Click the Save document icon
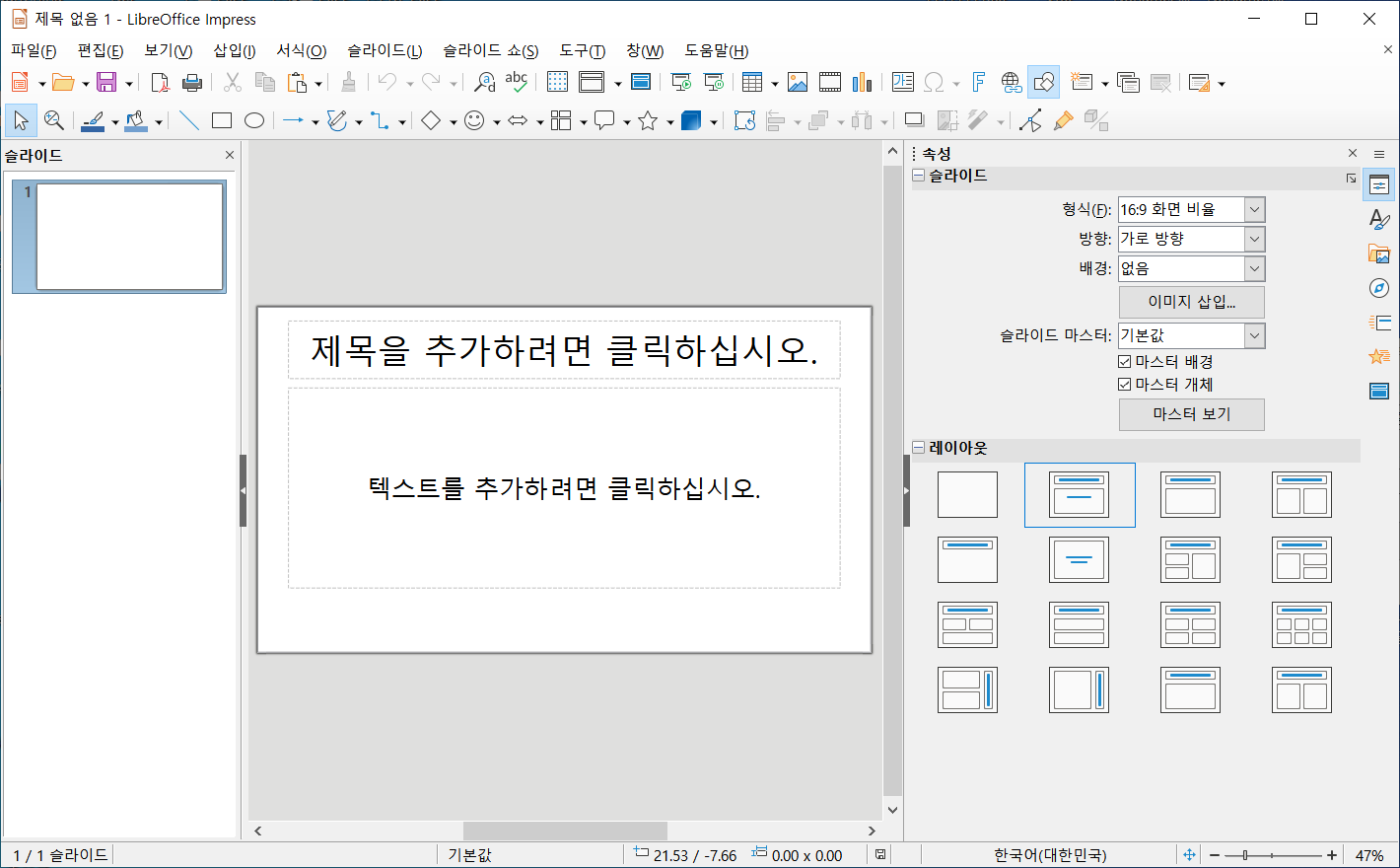1400x868 pixels. point(106,83)
